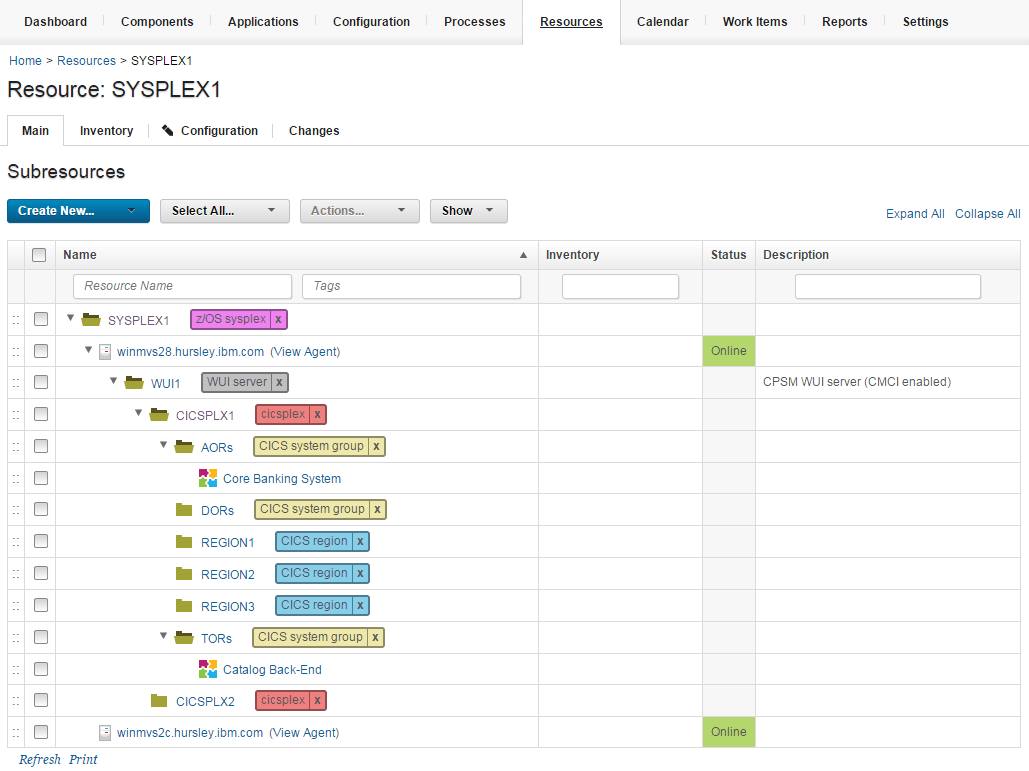1029x771 pixels.
Task: Click the Core Banking System component icon
Action: point(208,478)
